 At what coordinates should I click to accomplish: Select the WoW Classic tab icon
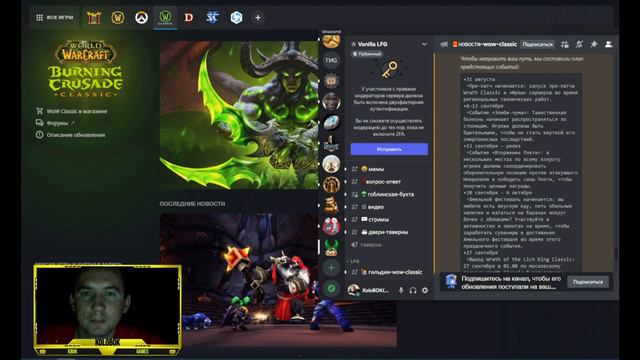[x=165, y=17]
